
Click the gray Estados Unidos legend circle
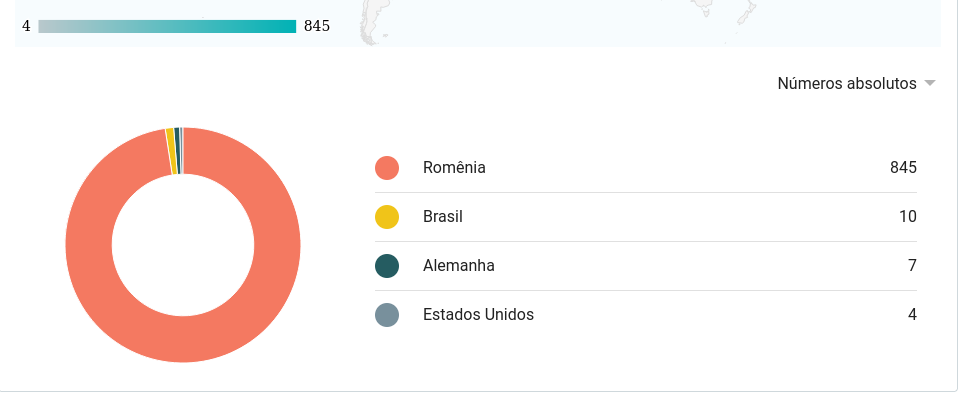[387, 315]
